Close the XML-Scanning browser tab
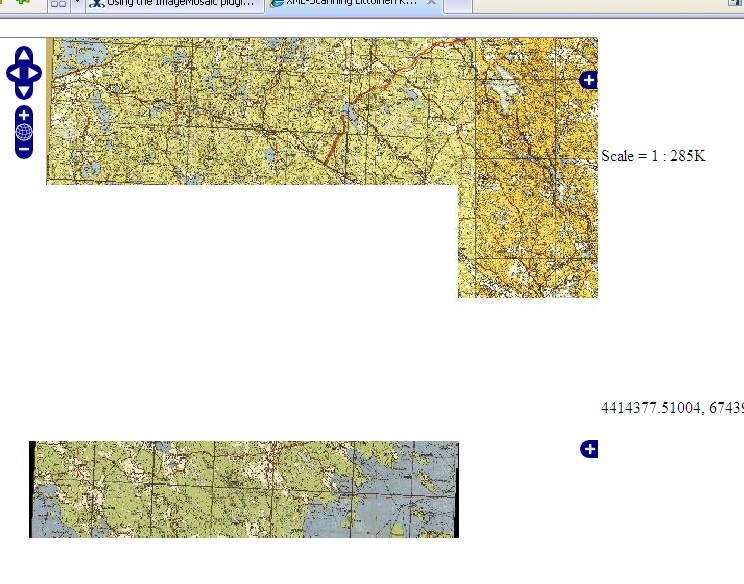This screenshot has width=744, height=584. [x=431, y=2]
